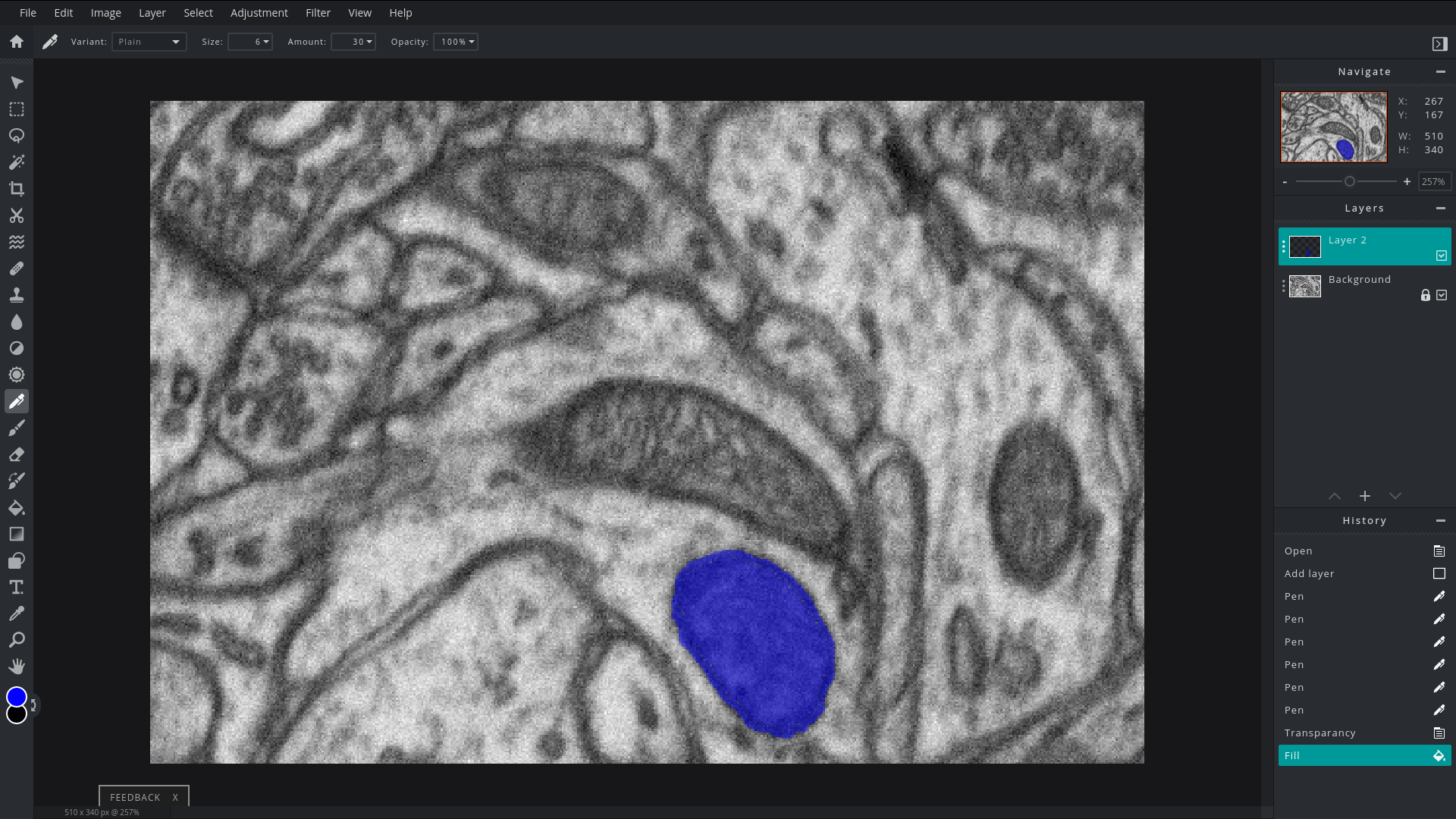Select the Dodge/Burn tool

point(17,348)
